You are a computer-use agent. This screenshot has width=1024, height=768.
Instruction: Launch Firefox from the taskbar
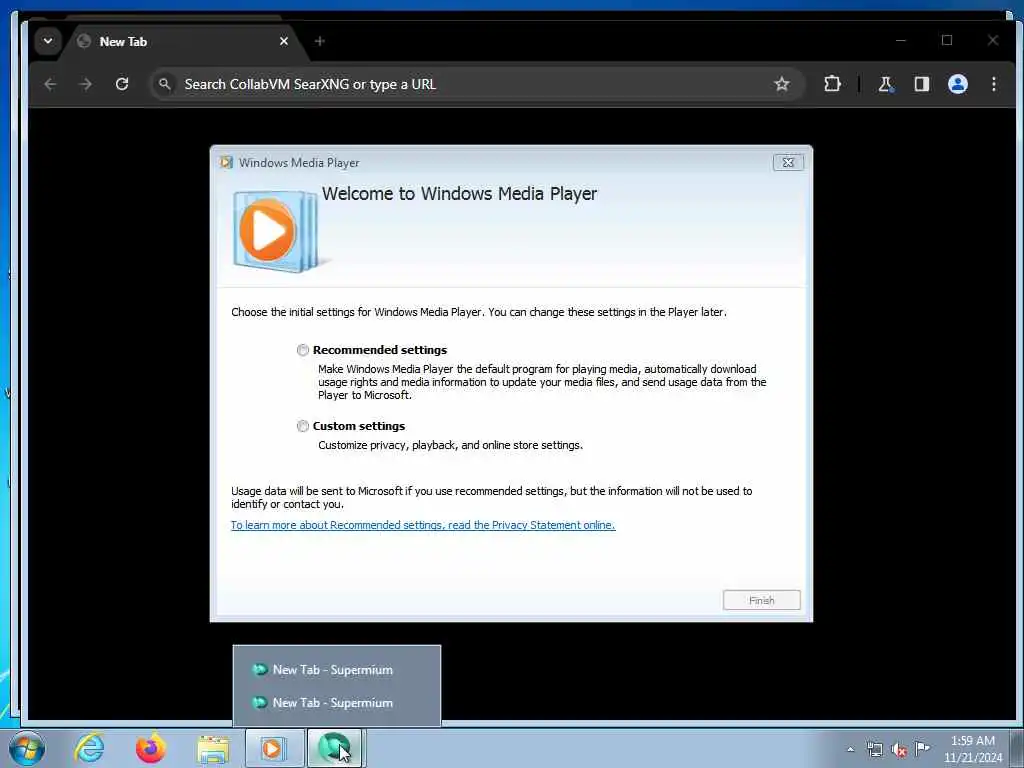(150, 748)
